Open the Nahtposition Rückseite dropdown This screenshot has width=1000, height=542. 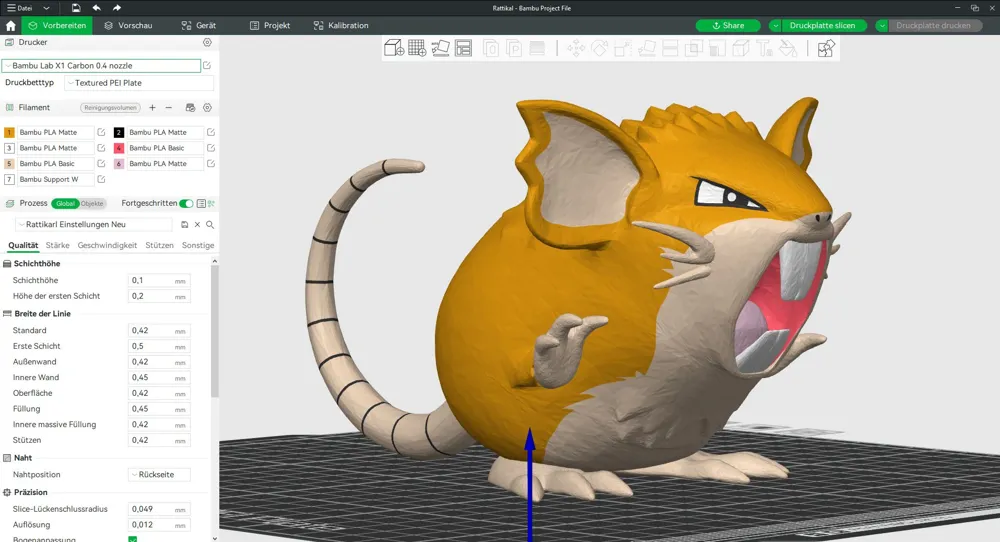pos(159,474)
